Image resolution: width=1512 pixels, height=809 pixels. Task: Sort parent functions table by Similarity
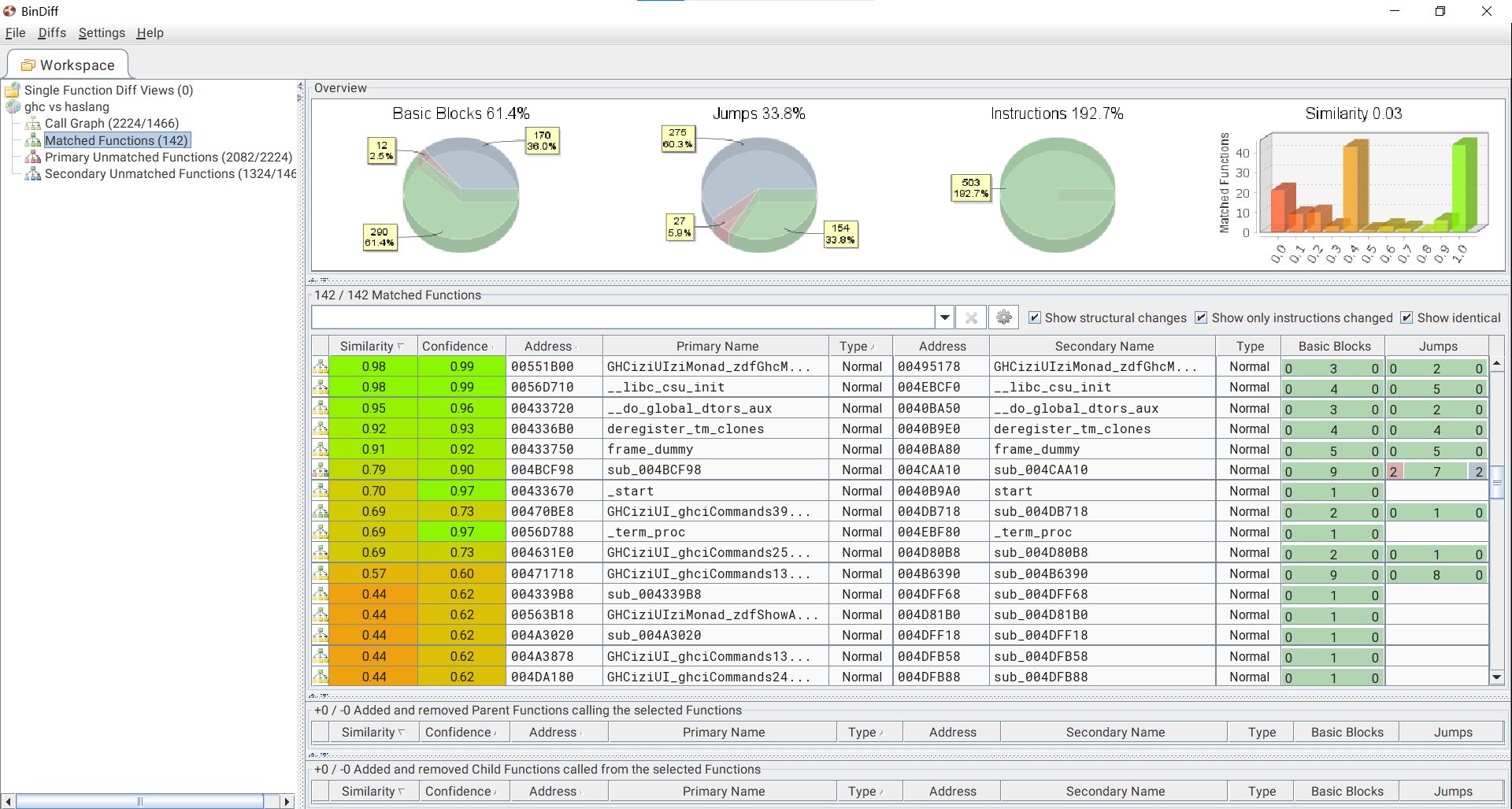pyautogui.click(x=373, y=732)
